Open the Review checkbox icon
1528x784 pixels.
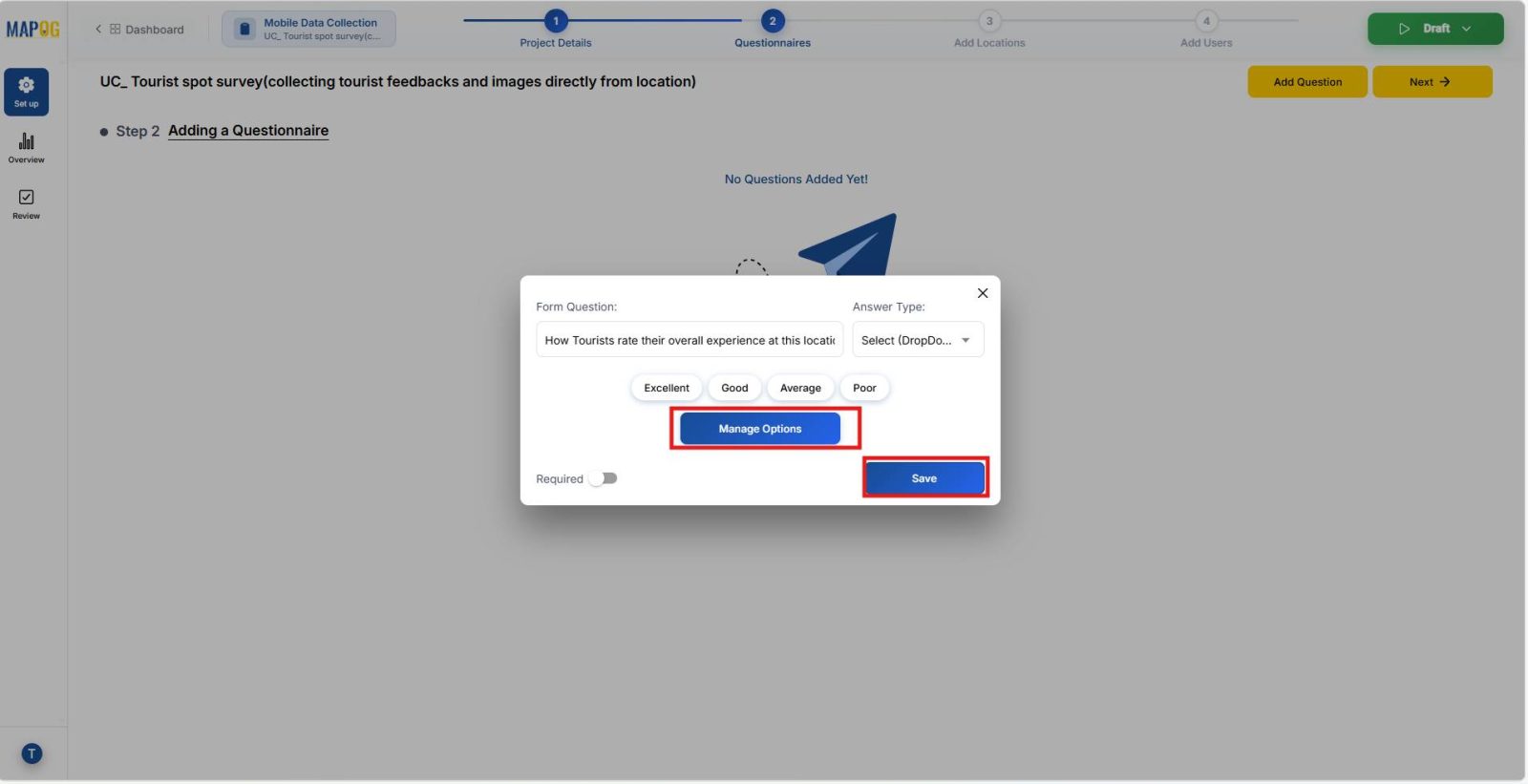(27, 203)
